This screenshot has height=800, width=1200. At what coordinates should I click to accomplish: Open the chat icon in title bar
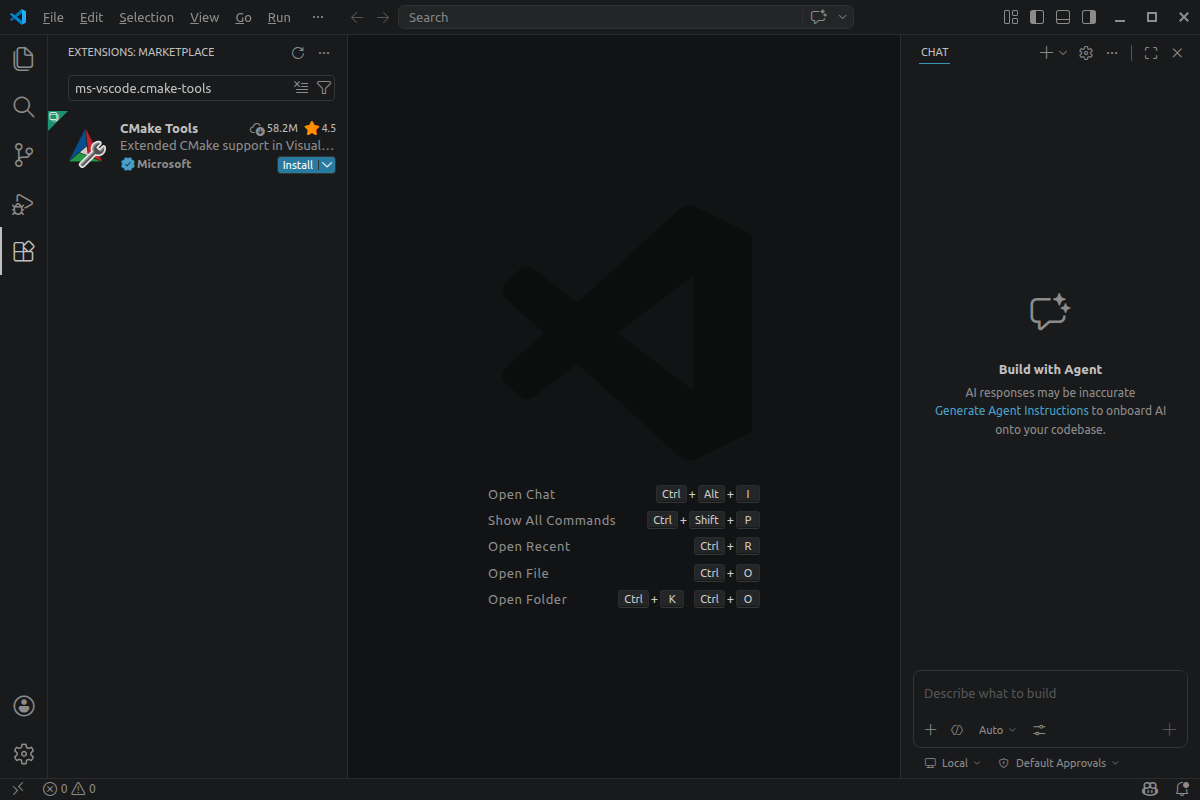point(819,17)
